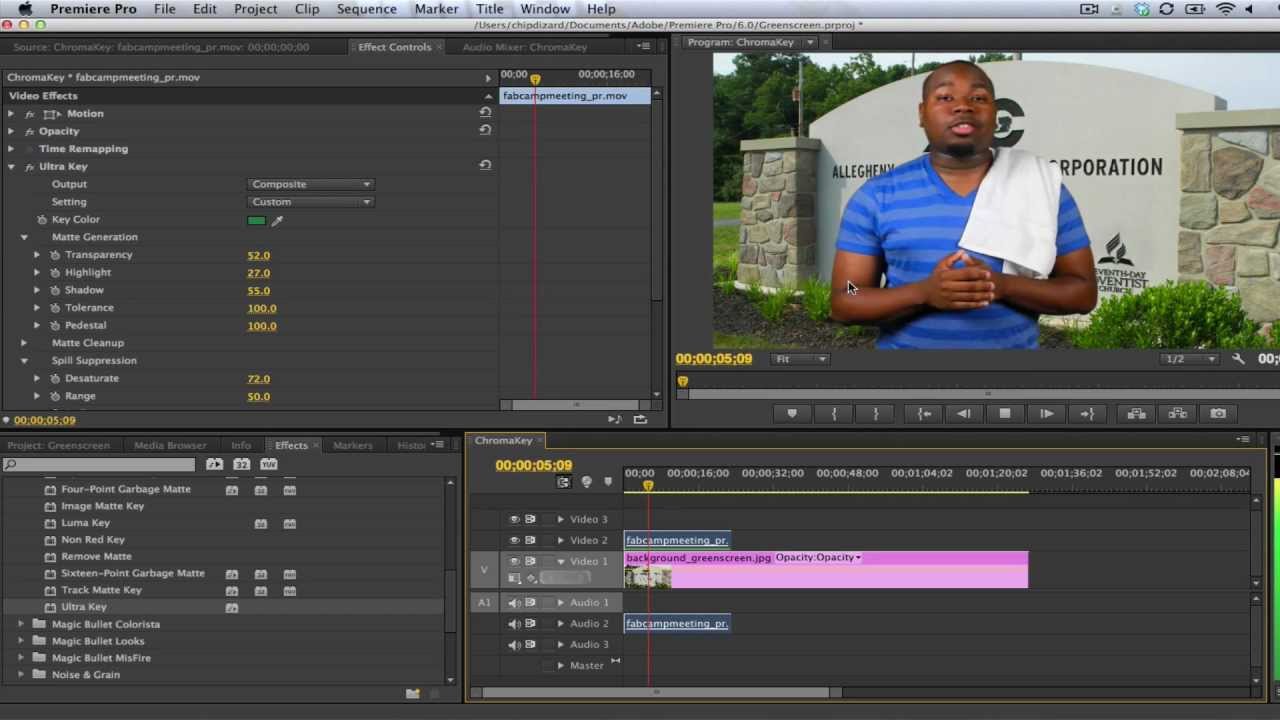Select background_greenscreen.jpg clip on timeline
The image size is (1280, 720).
pyautogui.click(x=826, y=569)
